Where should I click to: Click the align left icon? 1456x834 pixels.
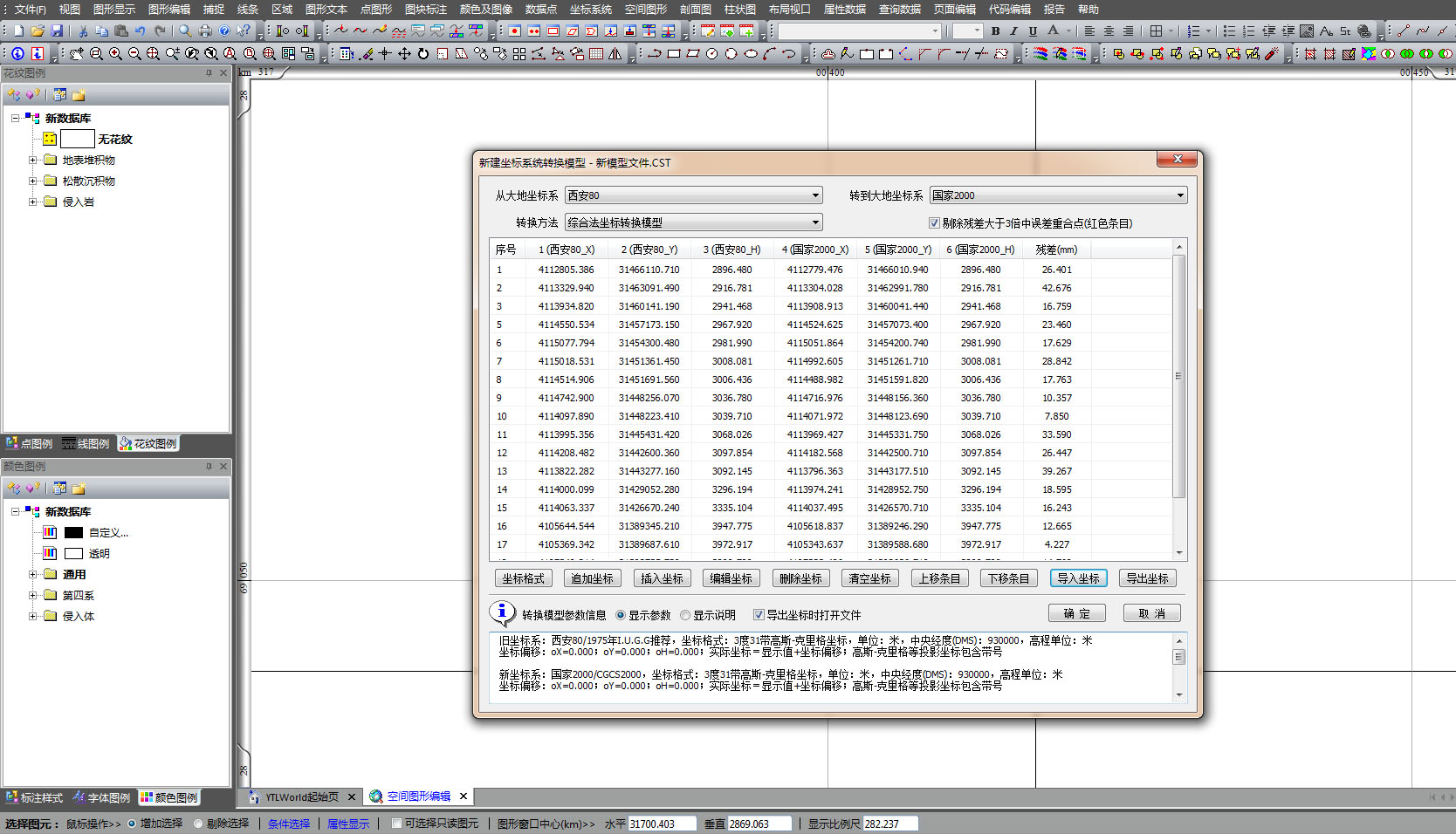pos(1089,31)
